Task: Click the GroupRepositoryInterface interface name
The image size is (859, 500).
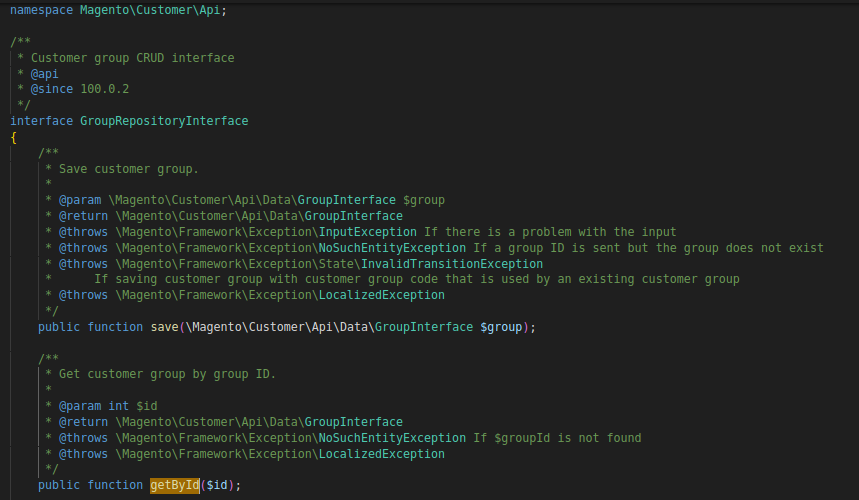Action: (x=164, y=121)
